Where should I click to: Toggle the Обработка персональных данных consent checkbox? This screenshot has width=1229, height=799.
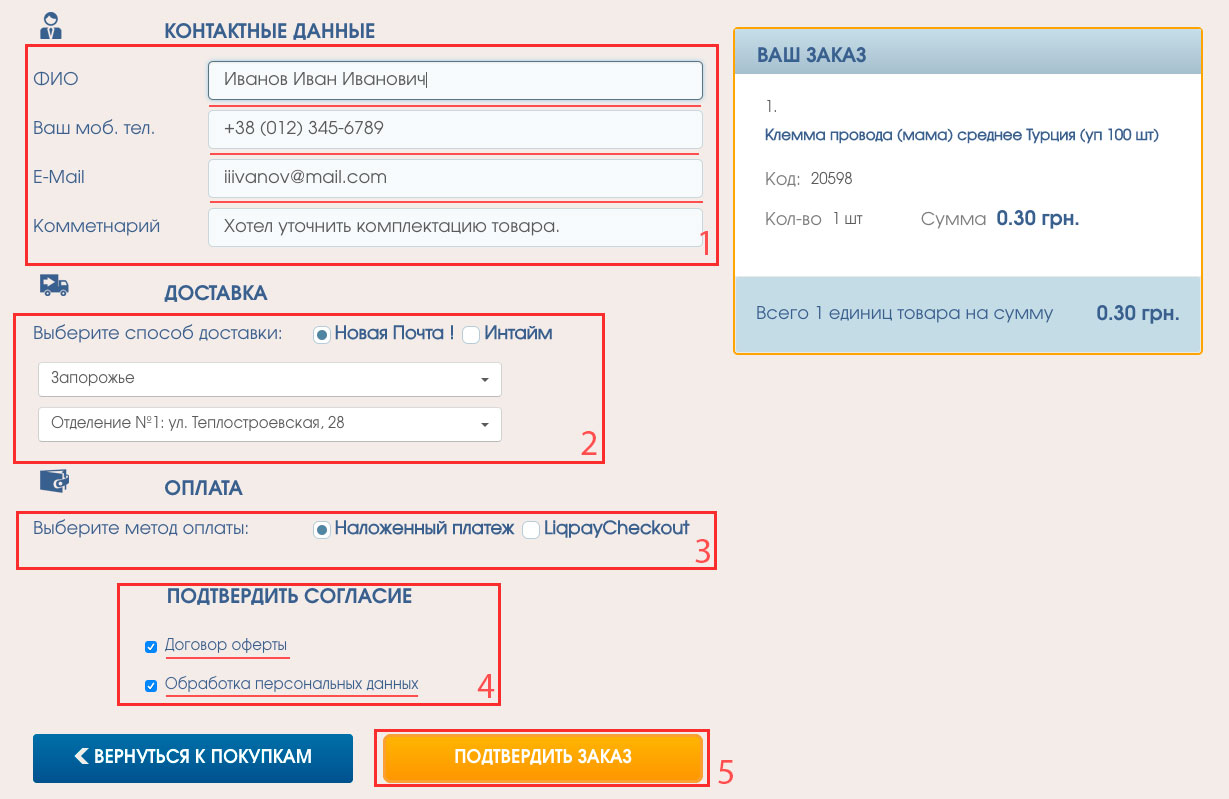pos(151,685)
